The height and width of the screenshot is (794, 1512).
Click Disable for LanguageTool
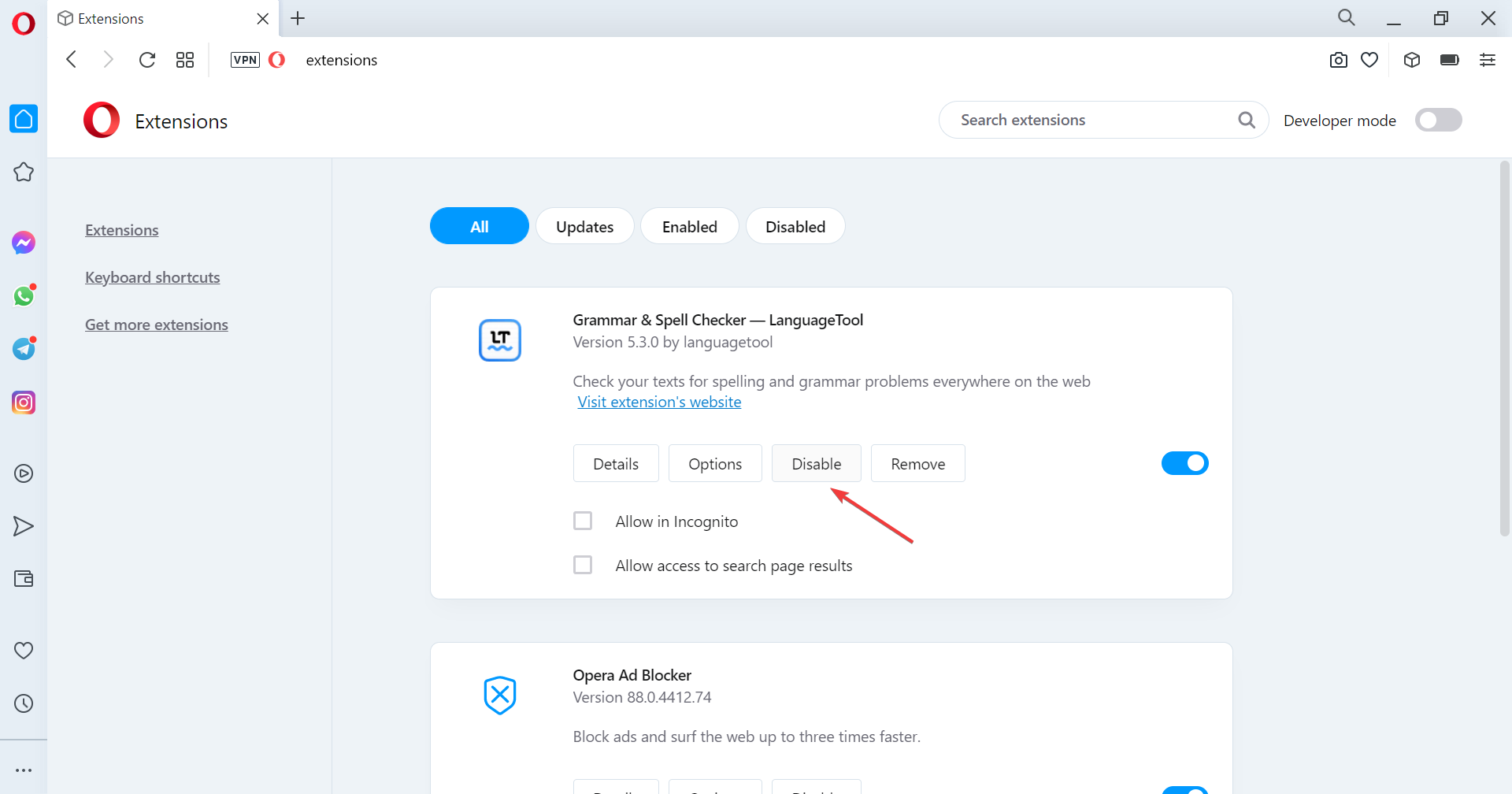817,463
